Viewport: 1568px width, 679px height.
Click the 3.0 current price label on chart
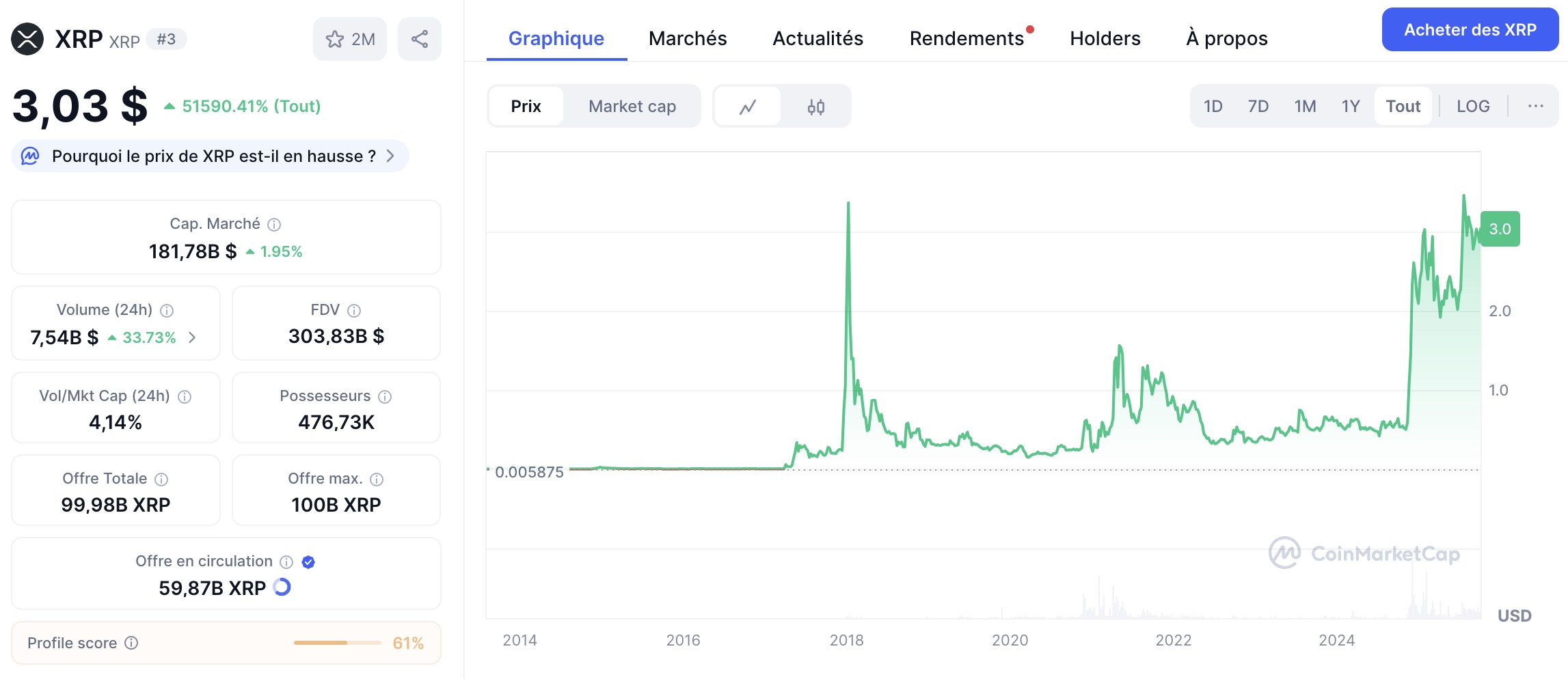point(1500,229)
